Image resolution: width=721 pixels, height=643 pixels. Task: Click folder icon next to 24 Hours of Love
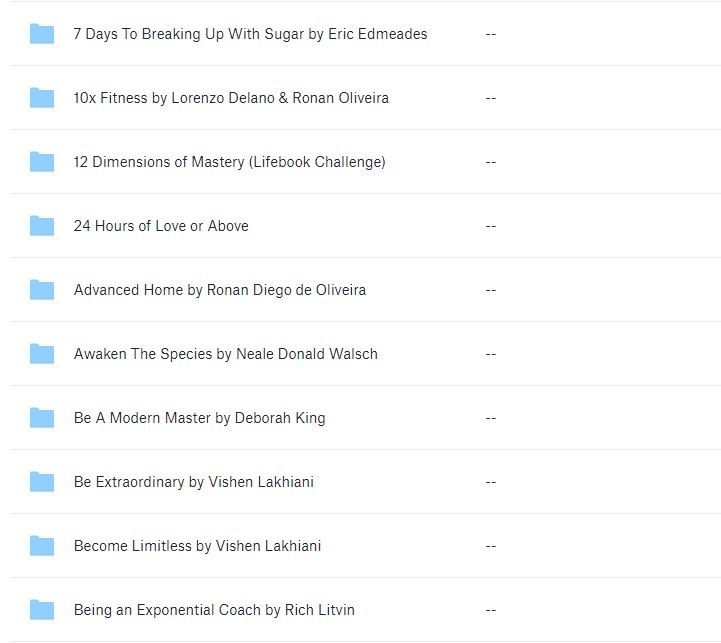click(42, 226)
